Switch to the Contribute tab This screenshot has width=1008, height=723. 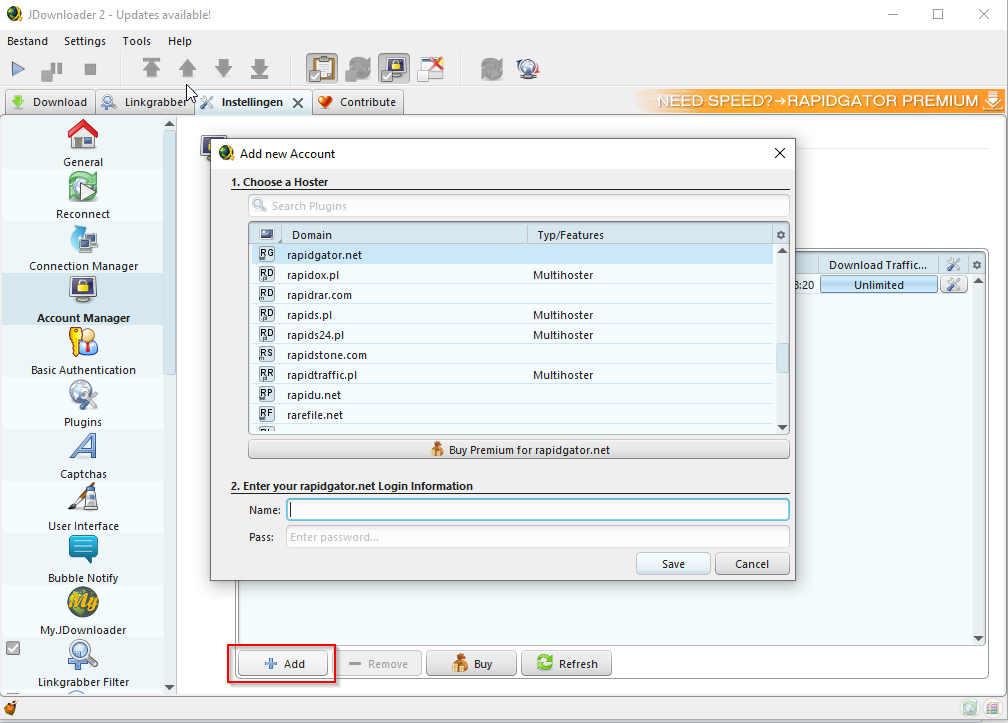(358, 102)
